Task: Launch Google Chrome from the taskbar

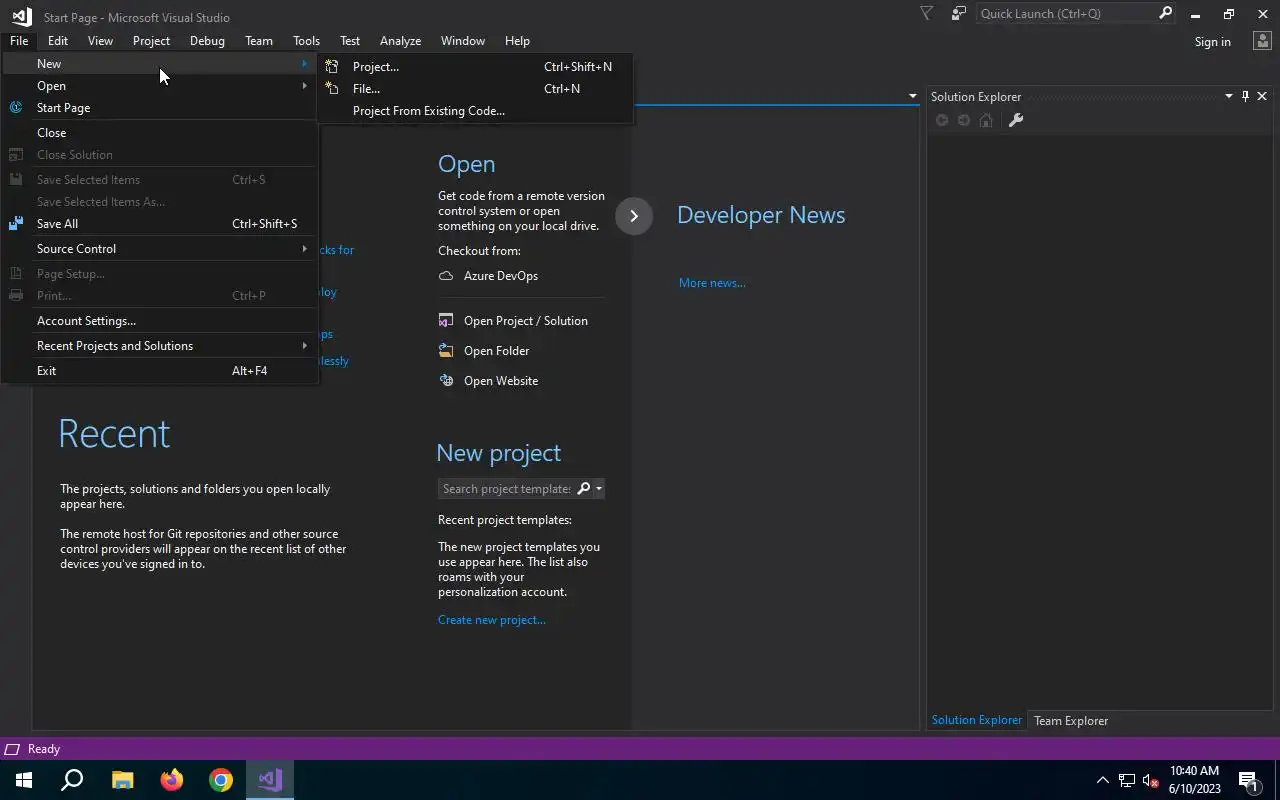Action: tap(221, 780)
